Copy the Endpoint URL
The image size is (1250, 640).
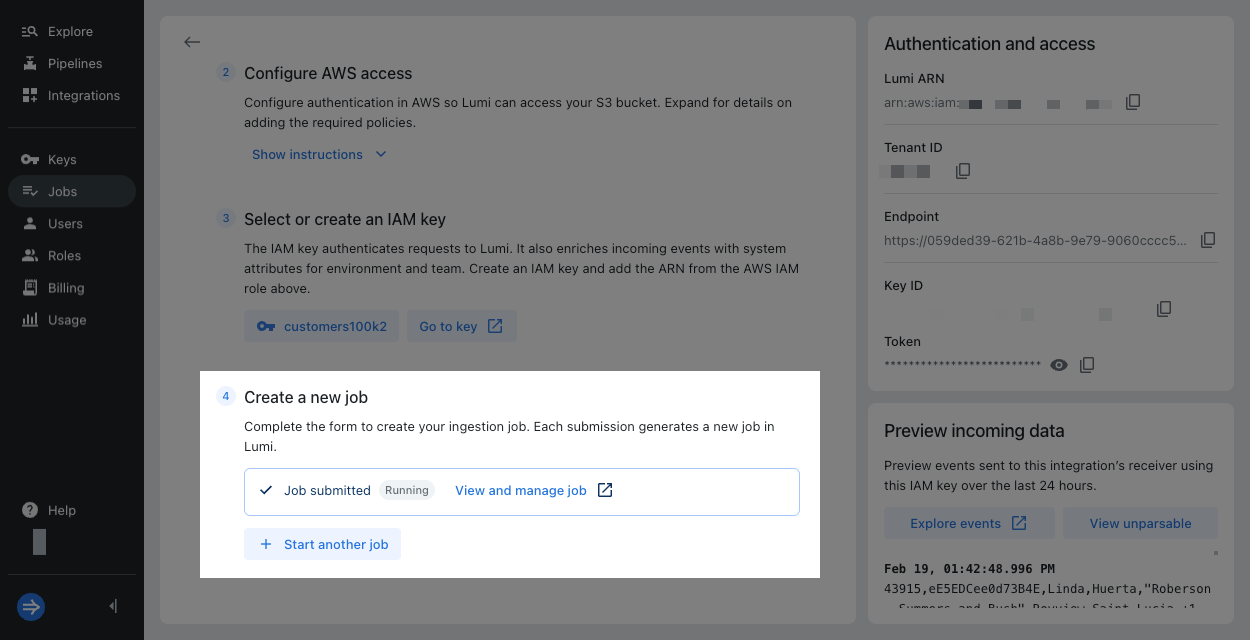click(x=1208, y=240)
